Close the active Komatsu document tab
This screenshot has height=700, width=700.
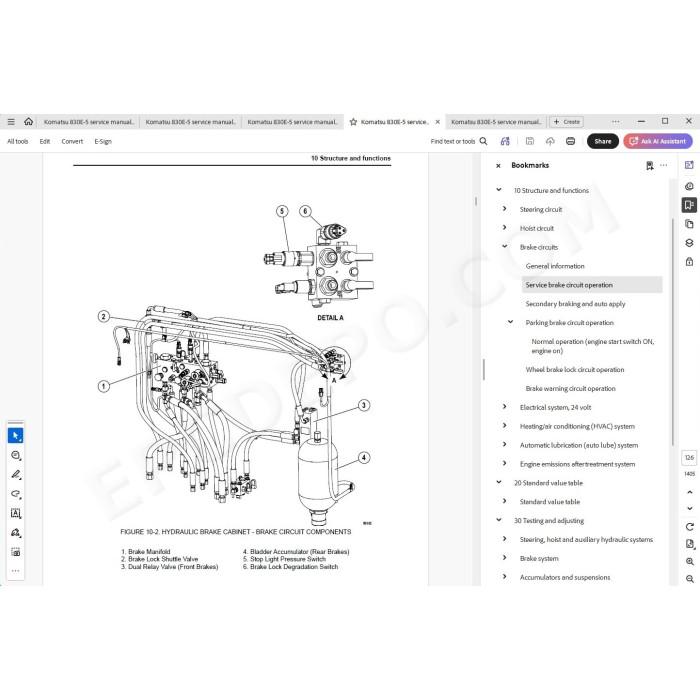[x=438, y=122]
